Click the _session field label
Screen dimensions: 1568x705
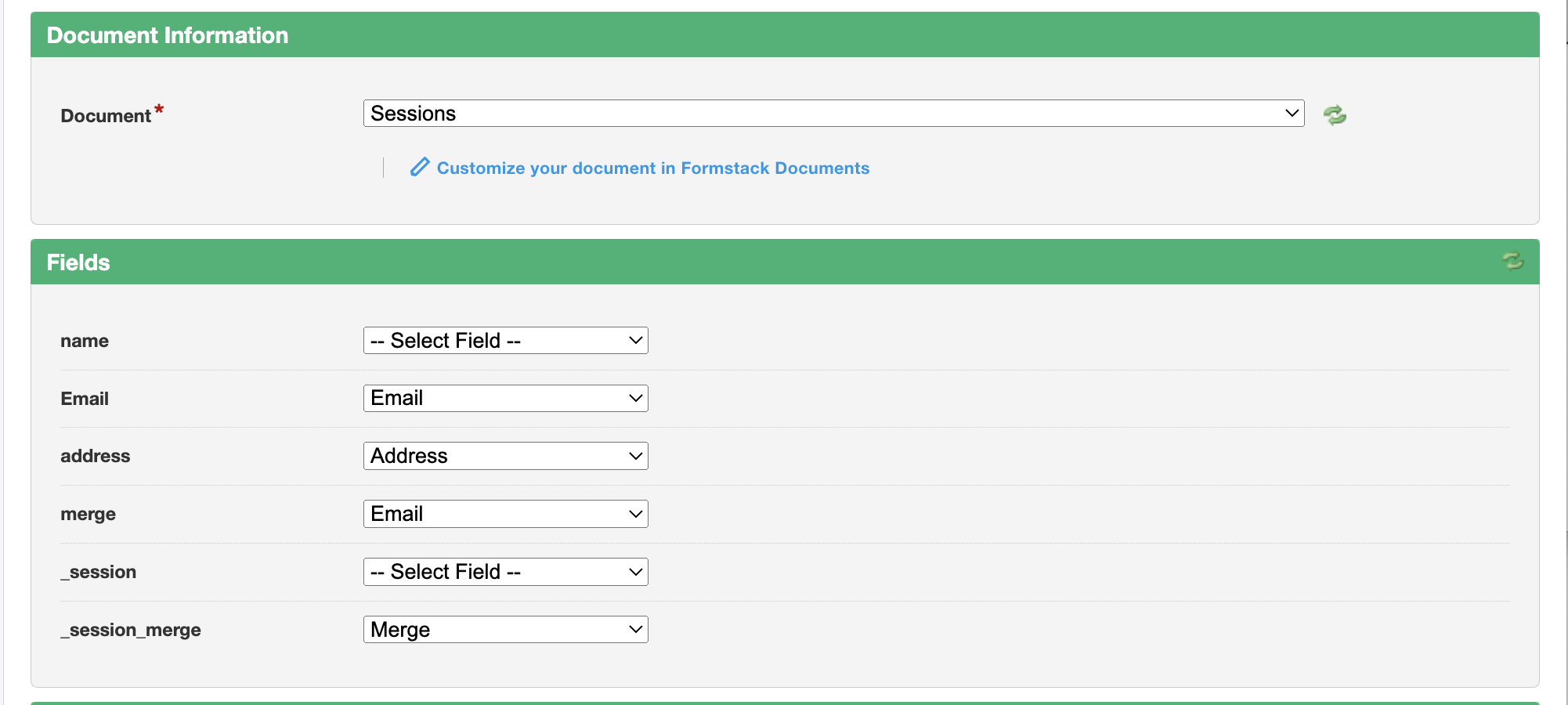pyautogui.click(x=99, y=572)
